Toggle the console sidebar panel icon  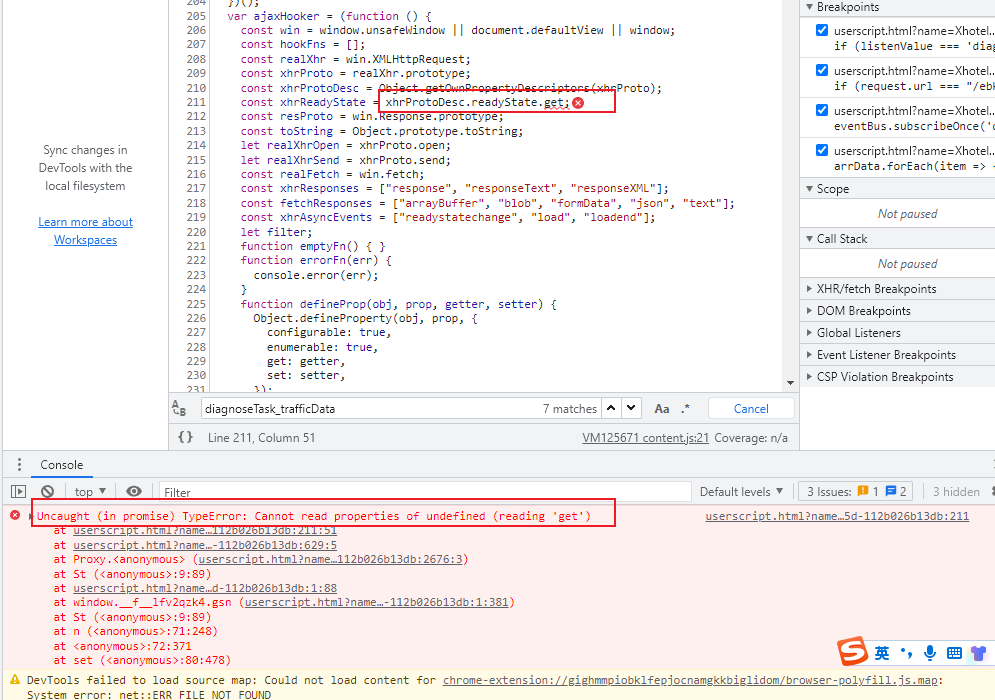pos(18,491)
